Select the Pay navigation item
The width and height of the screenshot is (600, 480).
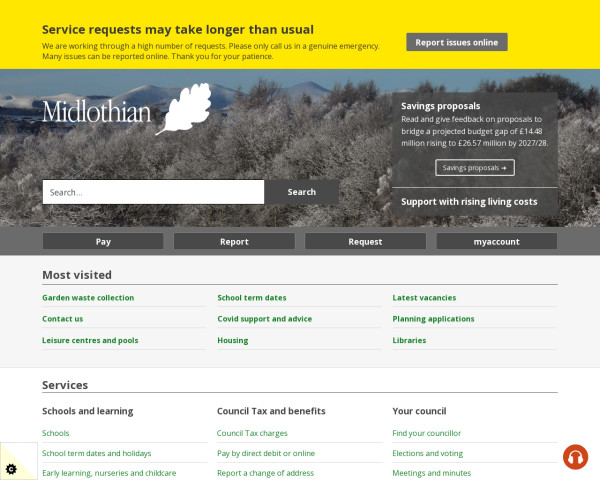[103, 241]
